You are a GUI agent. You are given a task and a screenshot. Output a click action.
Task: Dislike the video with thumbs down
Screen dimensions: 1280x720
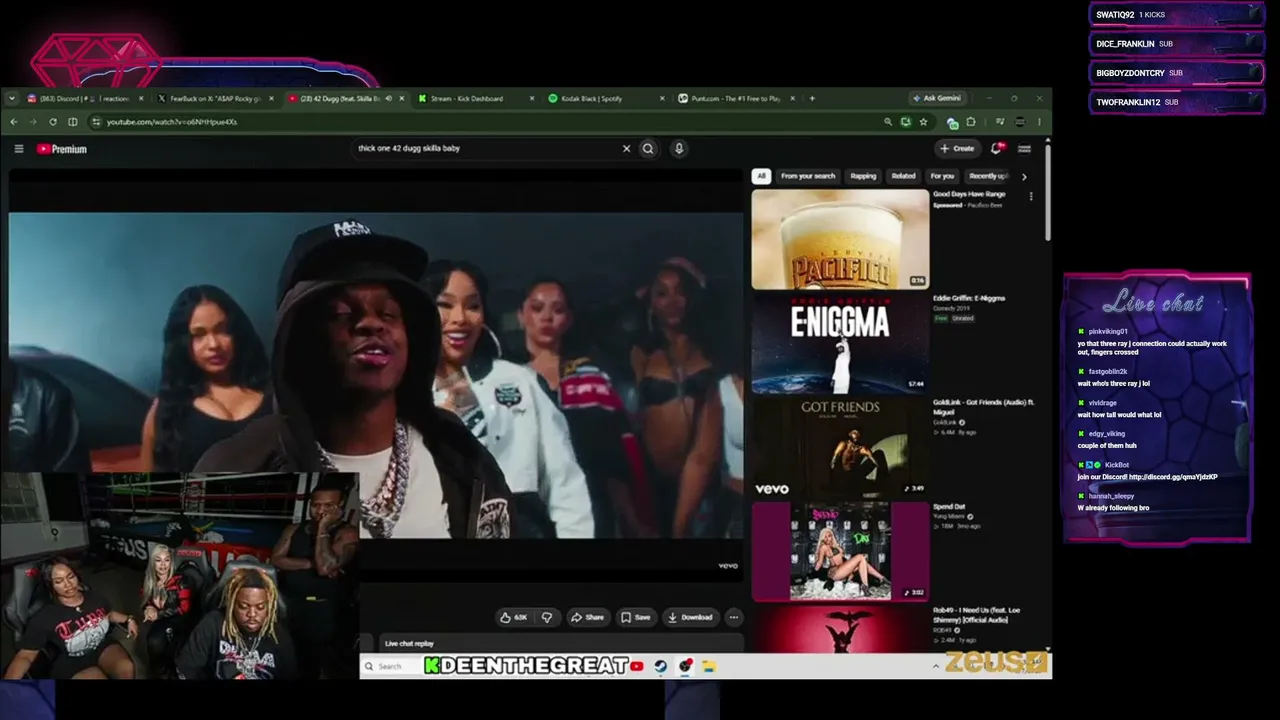point(546,617)
